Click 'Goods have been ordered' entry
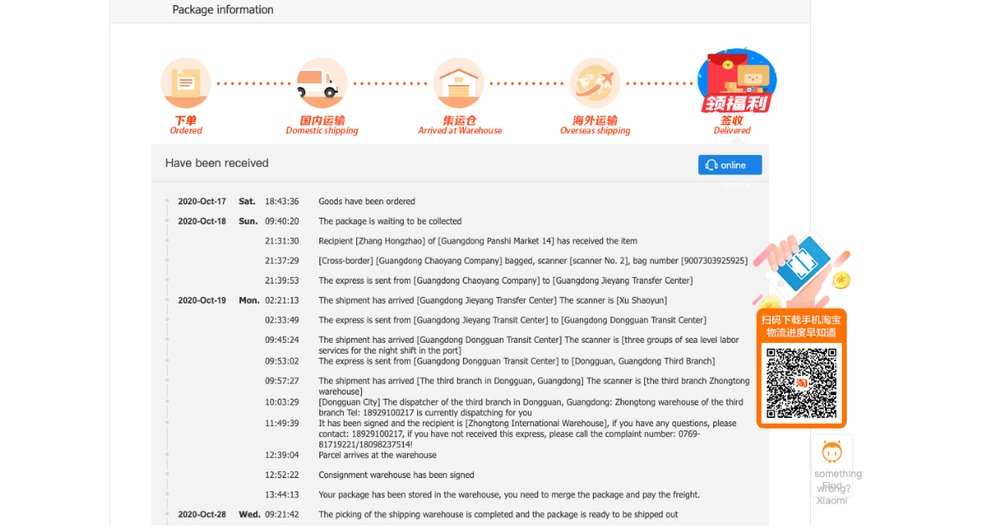 coord(367,202)
